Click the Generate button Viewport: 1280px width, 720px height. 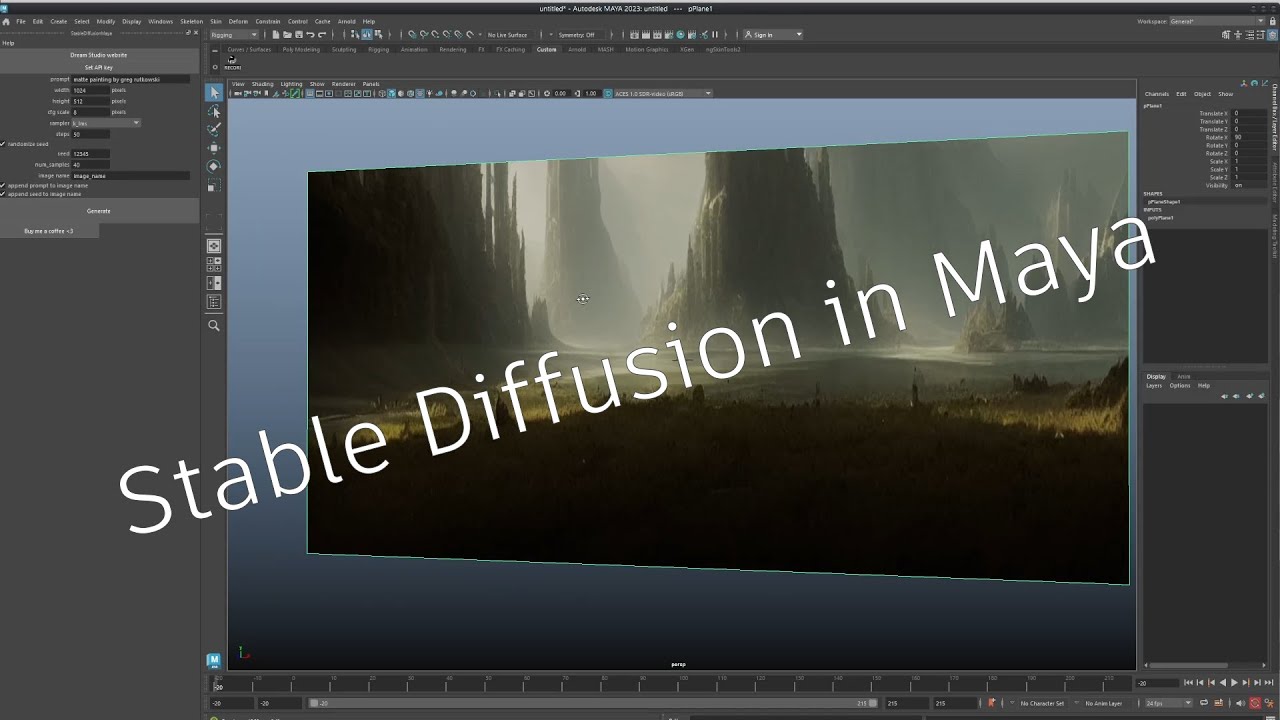pos(99,211)
